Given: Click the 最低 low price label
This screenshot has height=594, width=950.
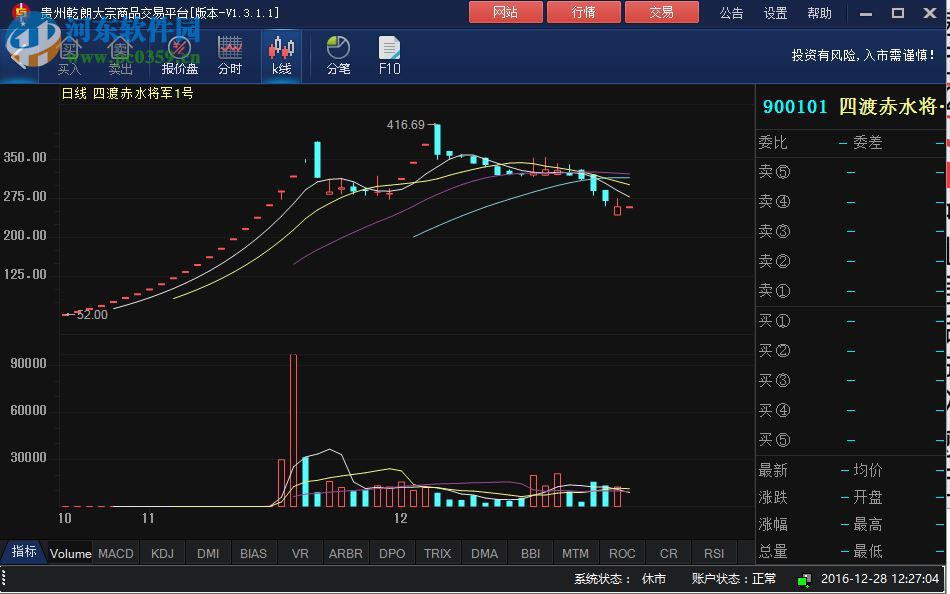Looking at the screenshot, I should point(868,552).
